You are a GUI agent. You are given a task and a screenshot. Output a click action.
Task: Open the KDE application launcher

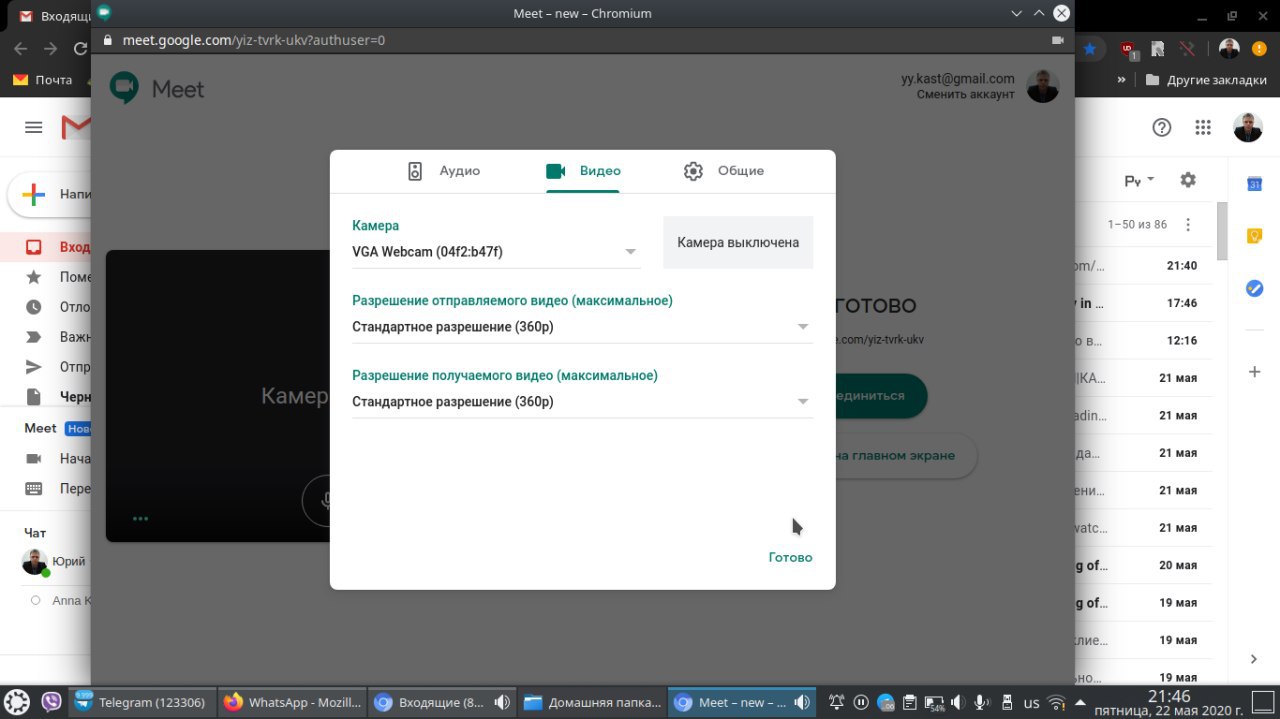tap(17, 702)
